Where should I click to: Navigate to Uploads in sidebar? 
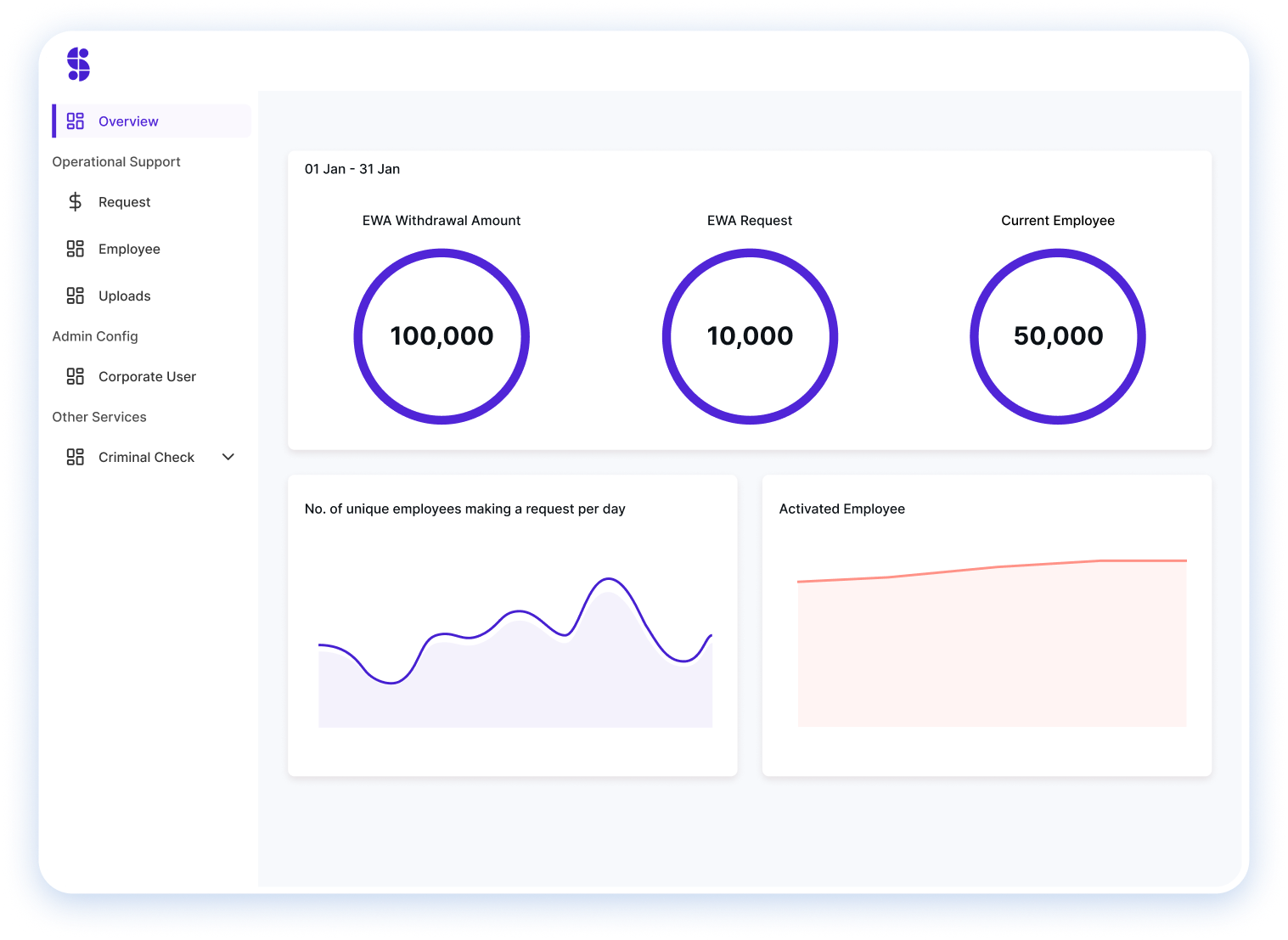pos(124,296)
